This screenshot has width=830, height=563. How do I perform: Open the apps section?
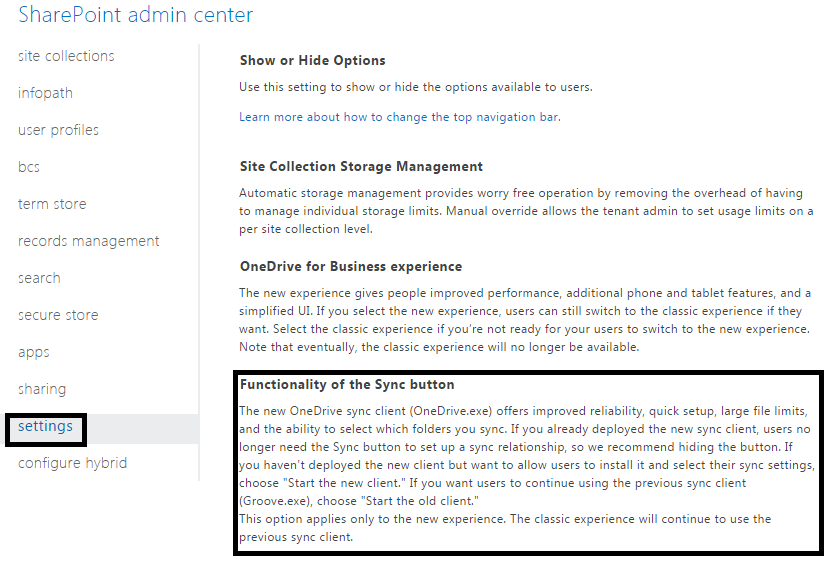33,352
